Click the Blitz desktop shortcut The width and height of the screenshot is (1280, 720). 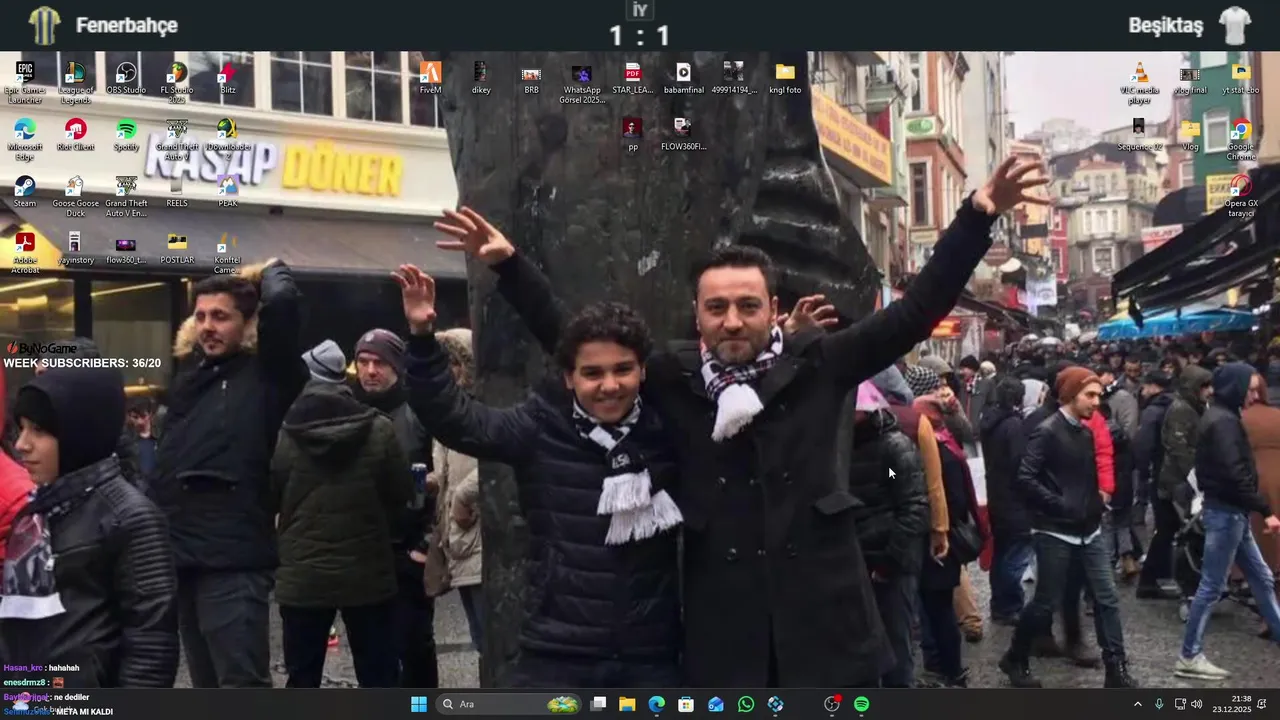pyautogui.click(x=228, y=78)
